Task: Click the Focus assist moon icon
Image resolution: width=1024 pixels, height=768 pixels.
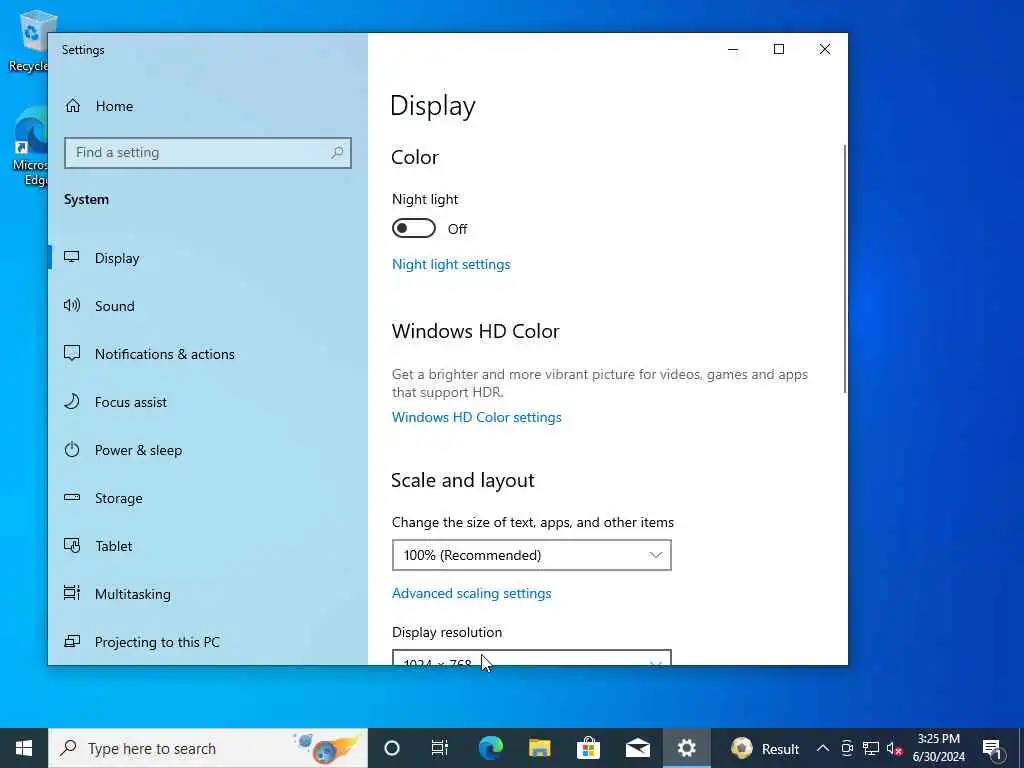Action: (72, 401)
